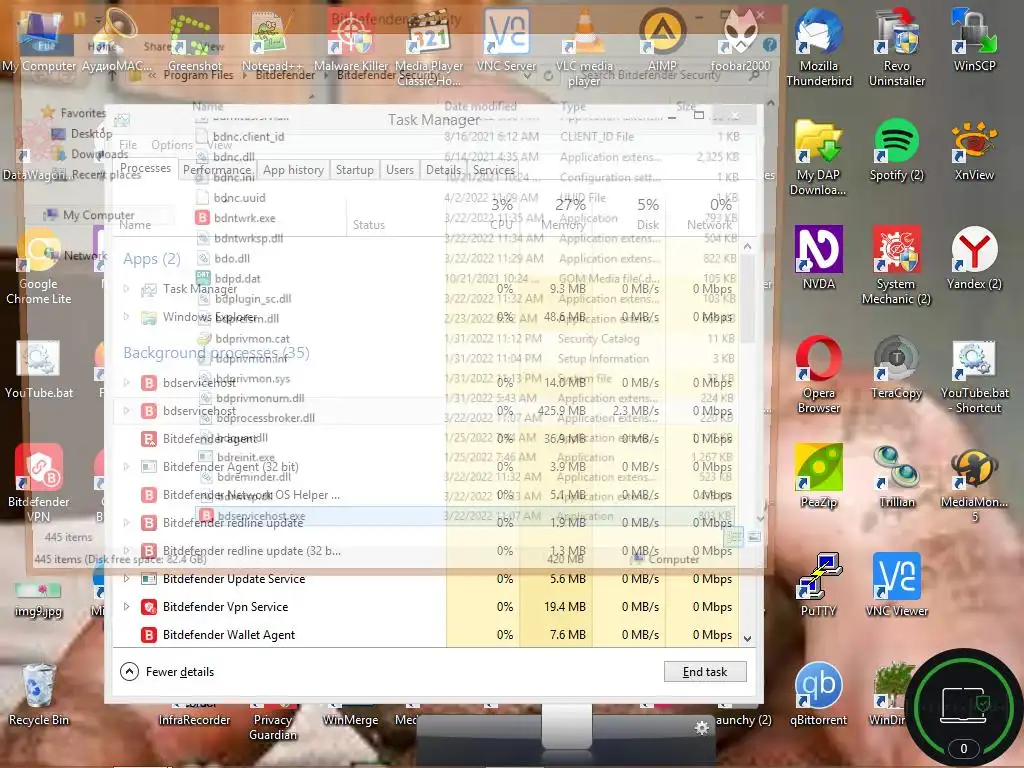The height and width of the screenshot is (768, 1024).
Task: Open the VNC Server desktop icon
Action: coord(506,40)
